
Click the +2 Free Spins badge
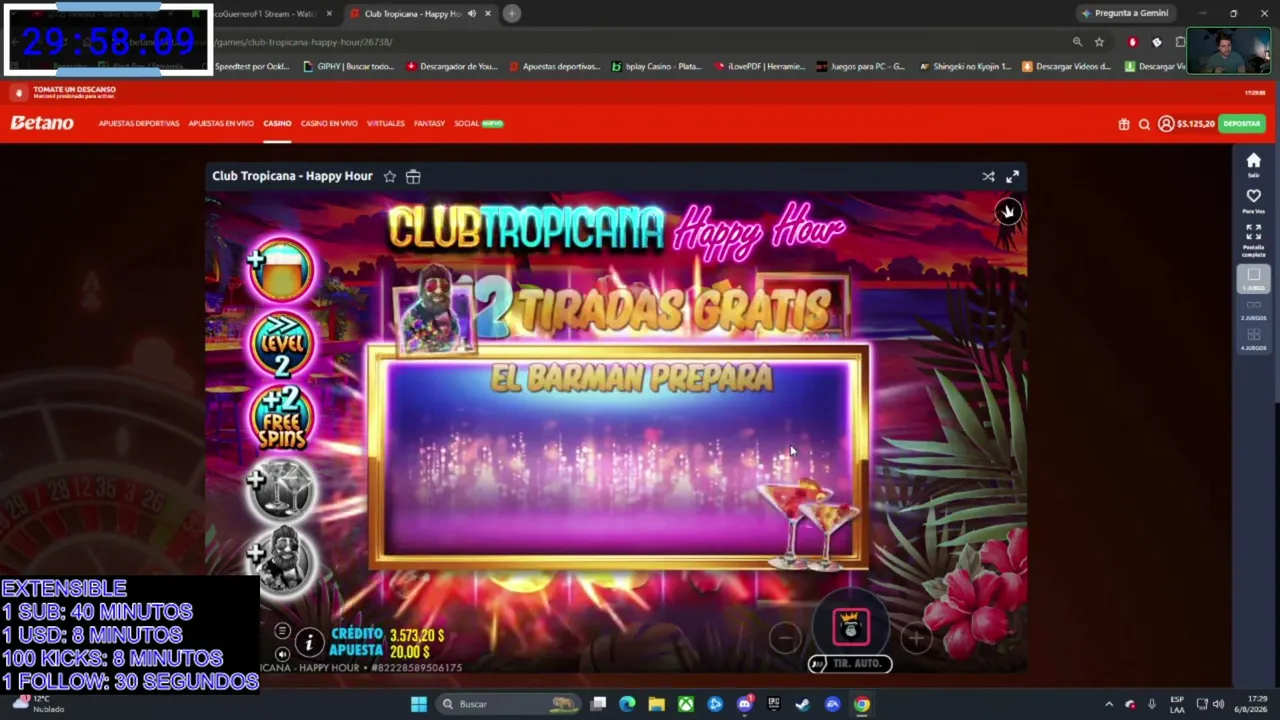point(281,418)
